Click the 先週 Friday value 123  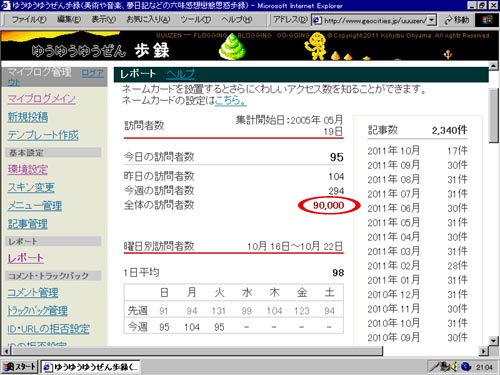(x=301, y=311)
